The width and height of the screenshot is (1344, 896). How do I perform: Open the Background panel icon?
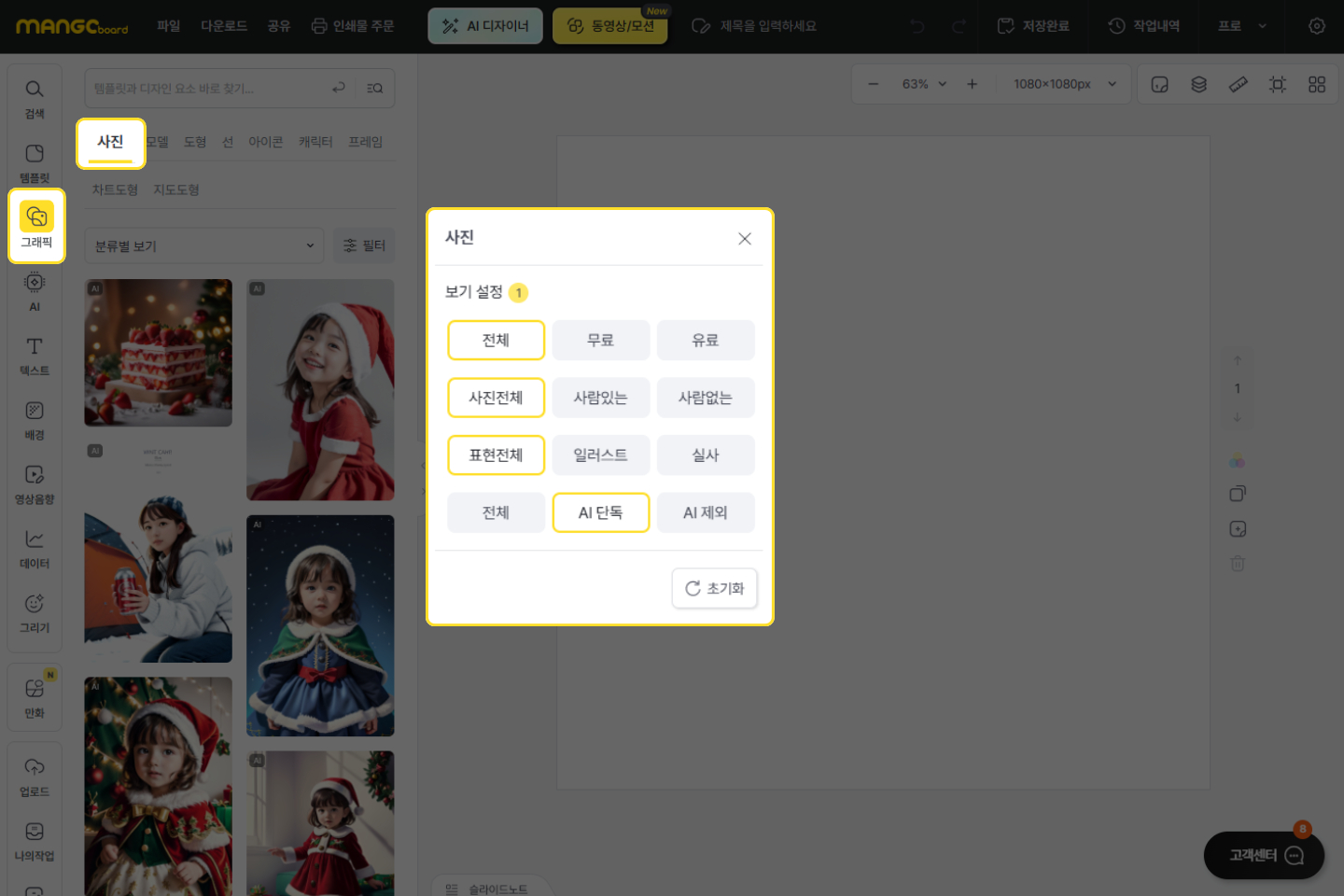pyautogui.click(x=35, y=420)
